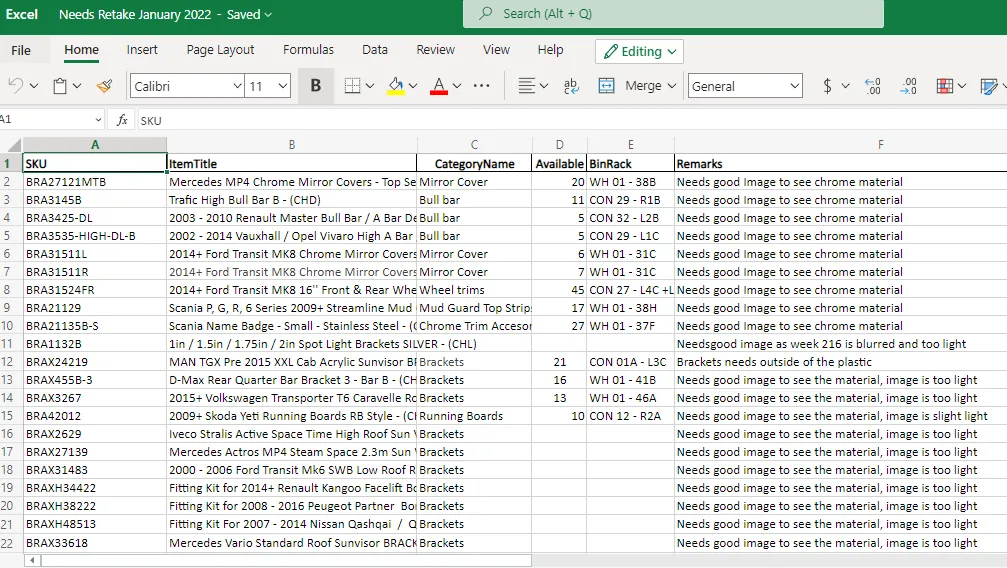Image resolution: width=1007 pixels, height=568 pixels.
Task: Click the Excel app name
Action: [22, 14]
